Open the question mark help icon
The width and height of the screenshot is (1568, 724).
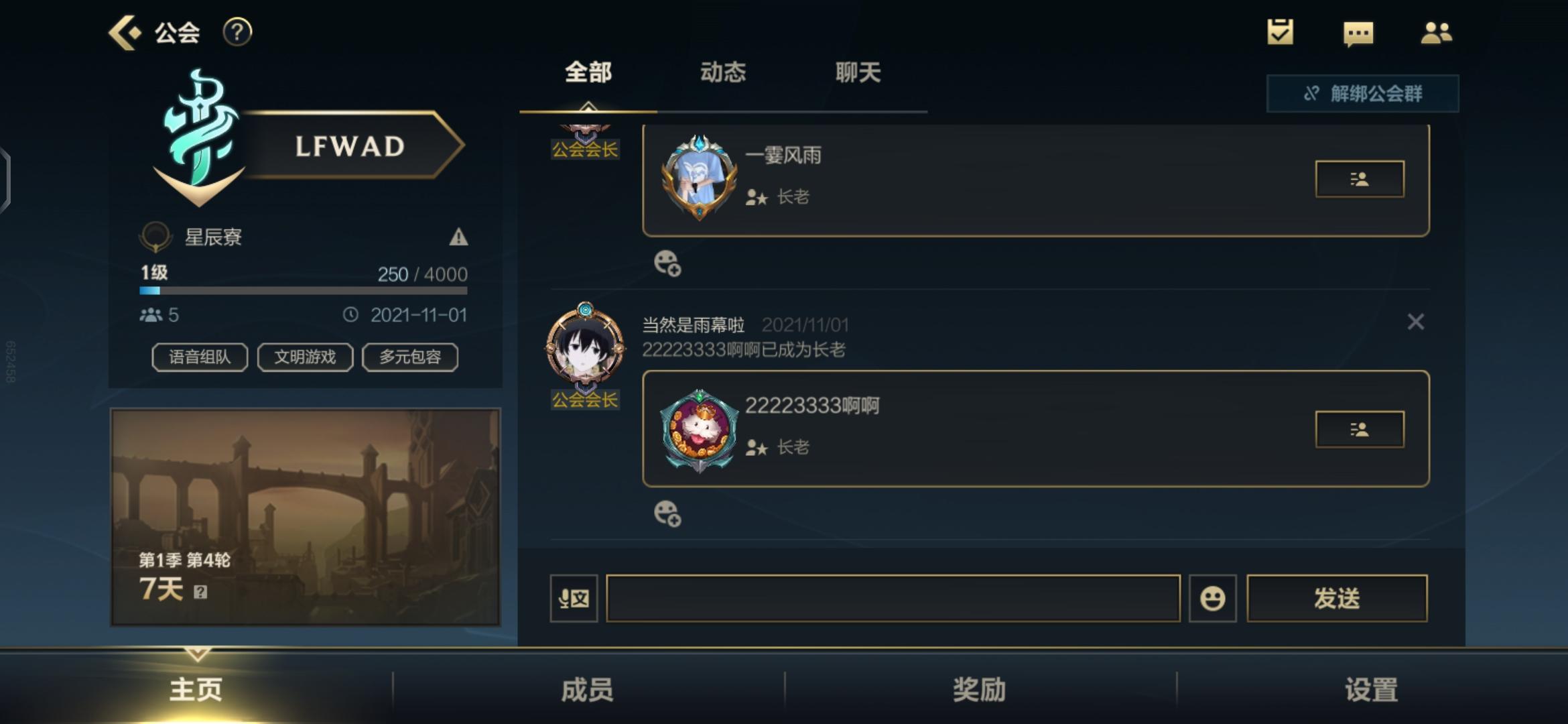coord(237,32)
